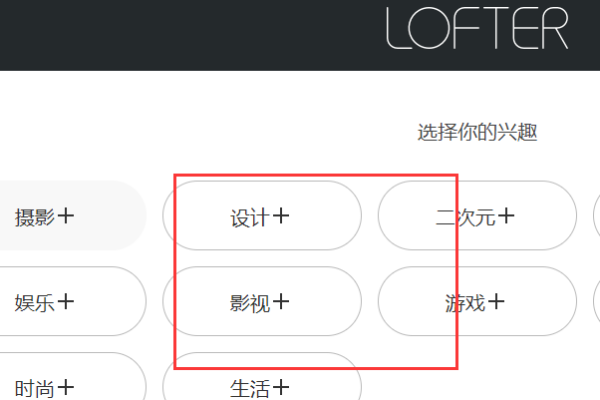Click the 选择你的兴趣 heading text
Image resolution: width=600 pixels, height=400 pixels.
click(477, 132)
